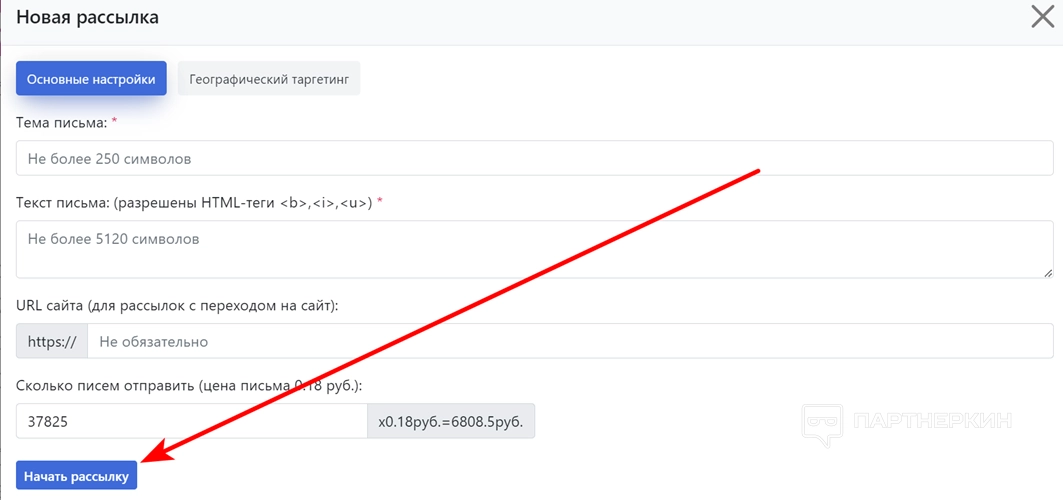Select the letters count field showing 37825
The image size is (1063, 500).
[x=192, y=422]
